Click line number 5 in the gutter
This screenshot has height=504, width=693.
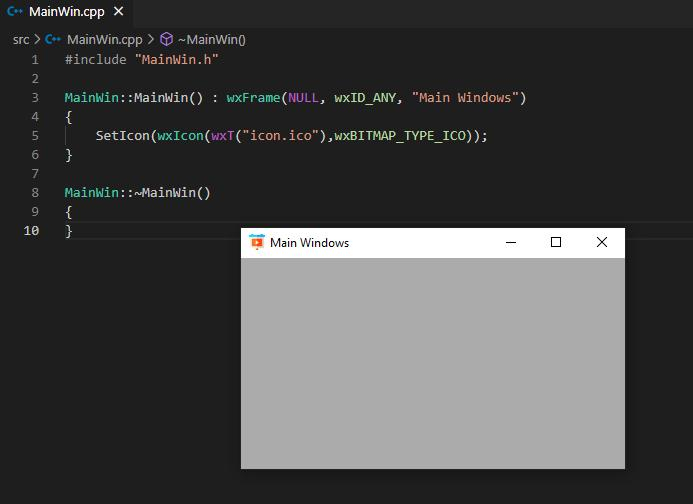pyautogui.click(x=35, y=135)
